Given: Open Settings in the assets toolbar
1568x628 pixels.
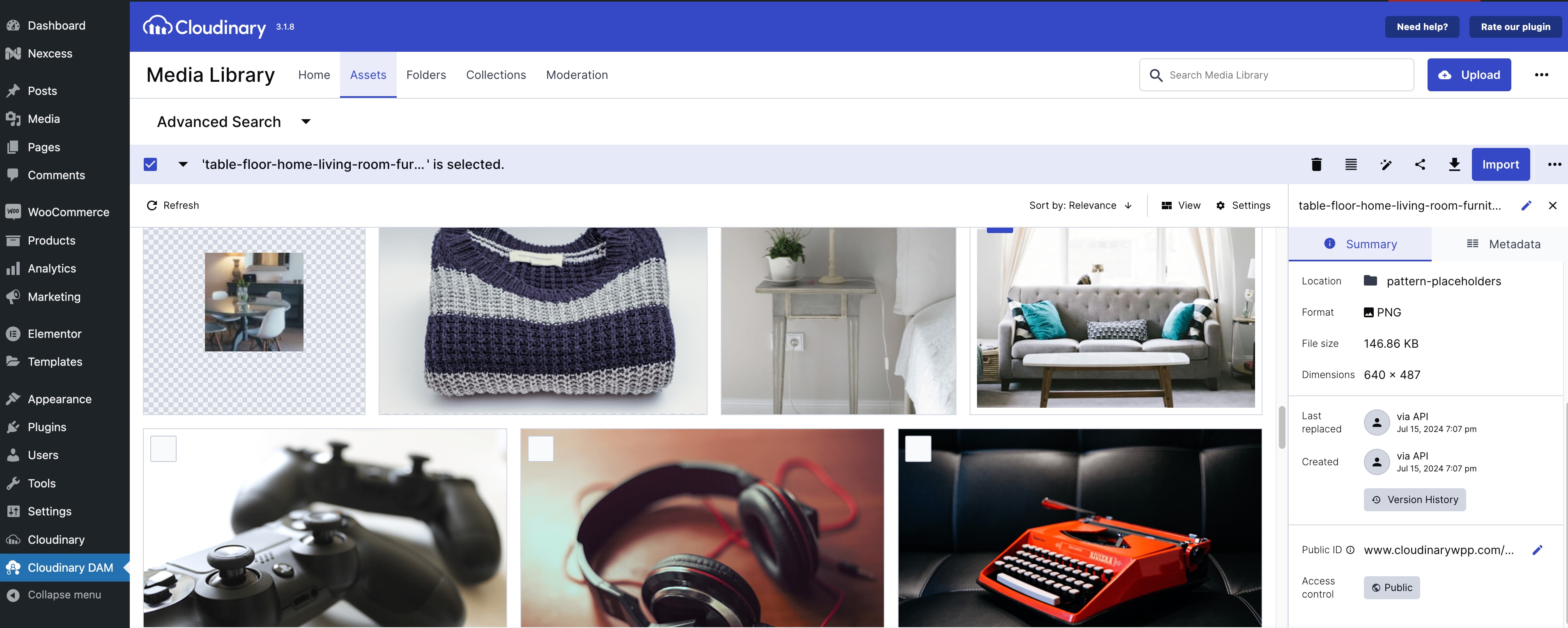Looking at the screenshot, I should click(x=1243, y=206).
